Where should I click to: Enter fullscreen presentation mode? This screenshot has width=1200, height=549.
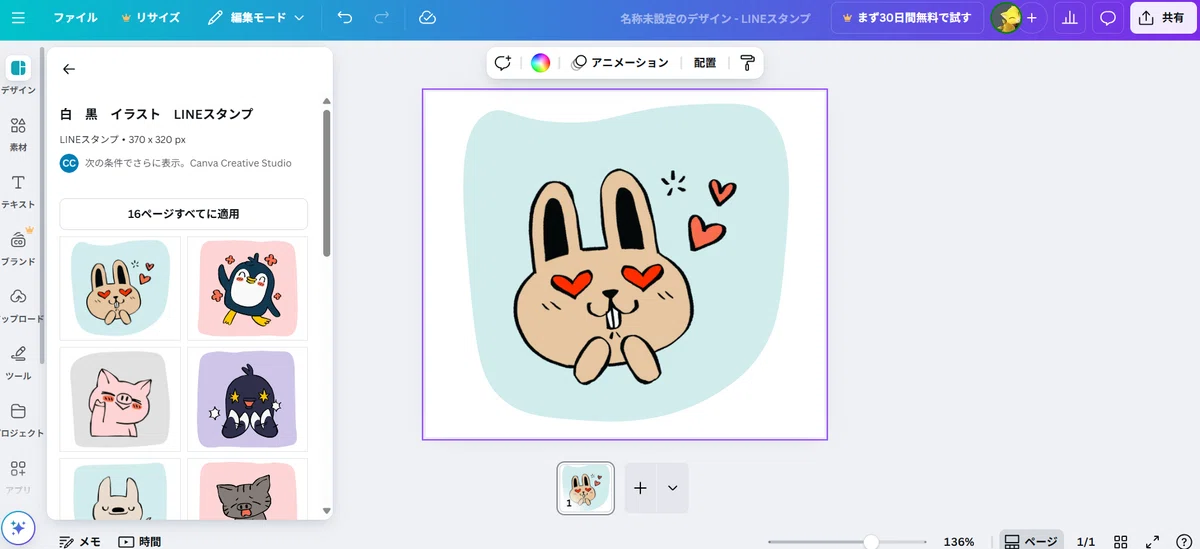(1153, 541)
